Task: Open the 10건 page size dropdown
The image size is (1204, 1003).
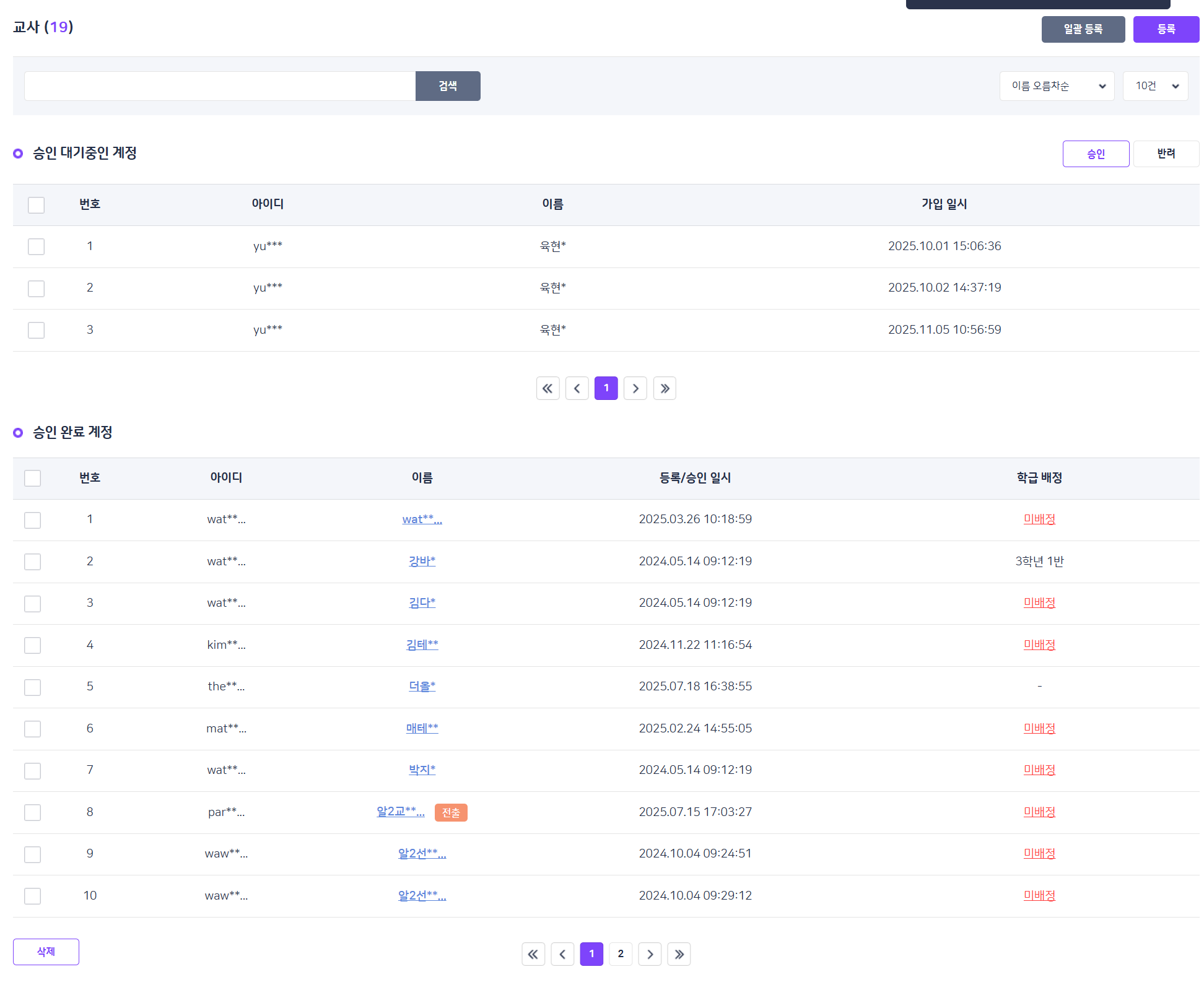Action: coord(1155,86)
